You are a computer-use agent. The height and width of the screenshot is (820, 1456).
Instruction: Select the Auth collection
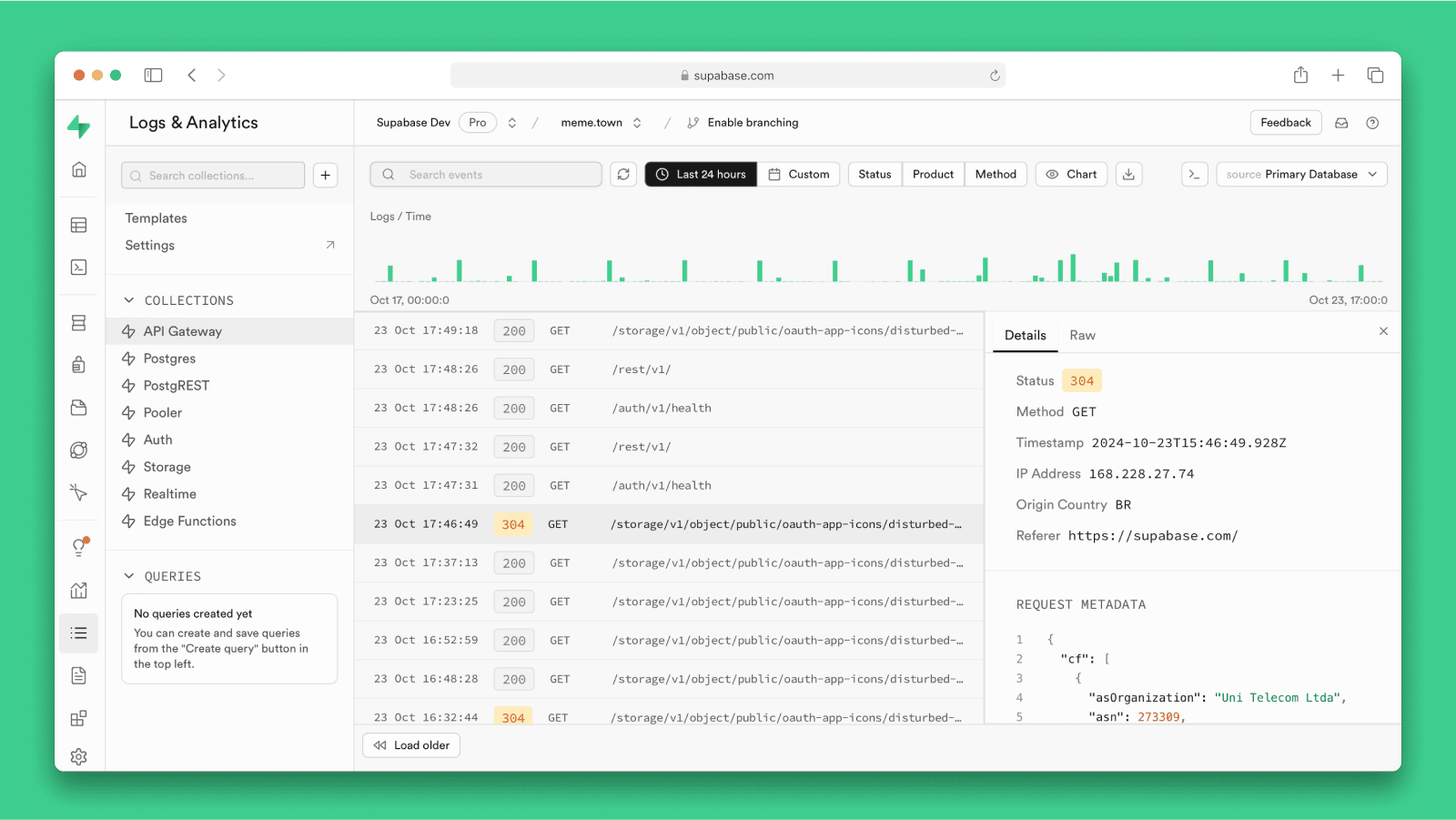(229, 440)
